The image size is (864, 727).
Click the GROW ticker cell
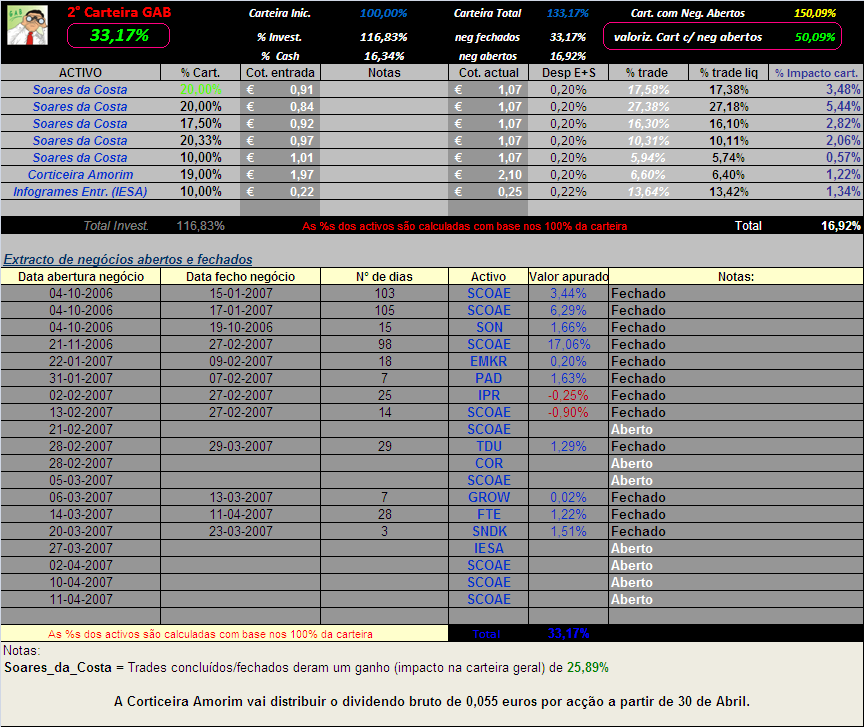click(489, 498)
